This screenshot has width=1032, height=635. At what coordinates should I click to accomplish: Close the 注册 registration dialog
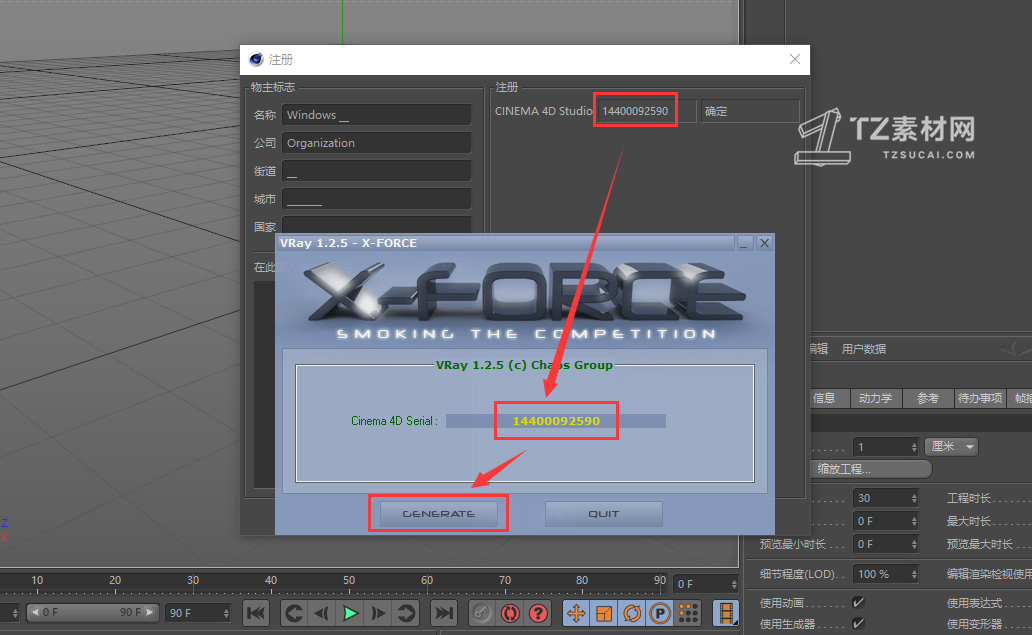coord(794,59)
